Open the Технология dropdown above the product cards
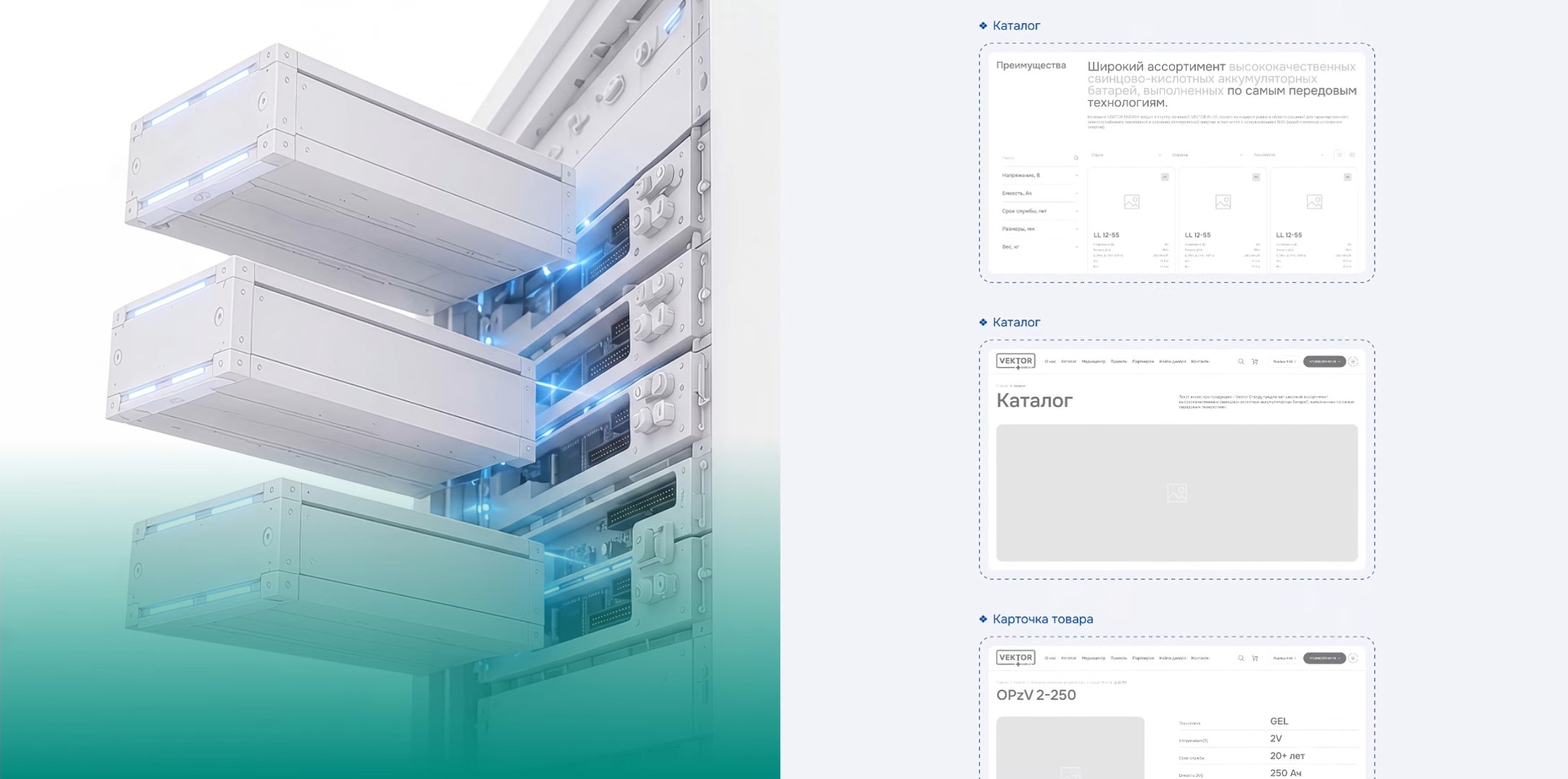This screenshot has width=1568, height=779. [x=1289, y=155]
